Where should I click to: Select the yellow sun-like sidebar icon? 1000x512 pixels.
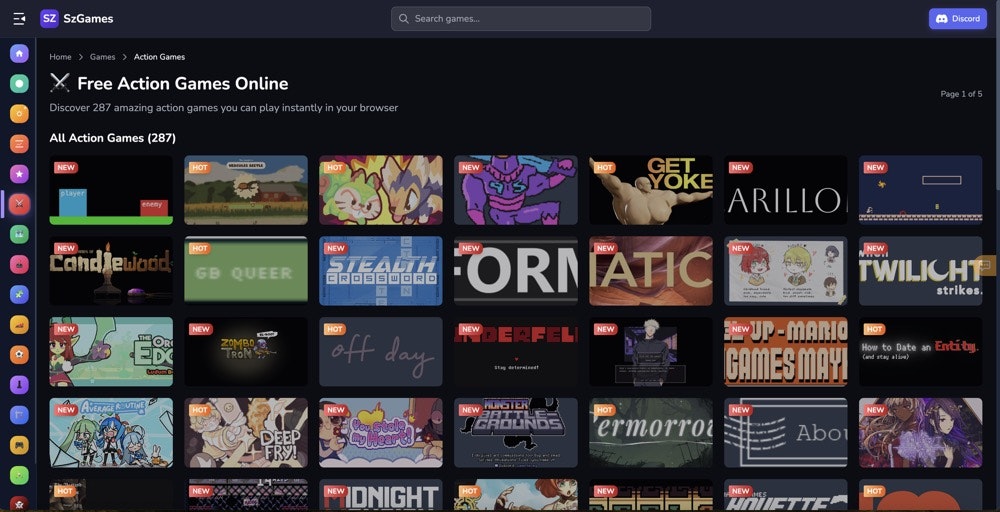[19, 113]
